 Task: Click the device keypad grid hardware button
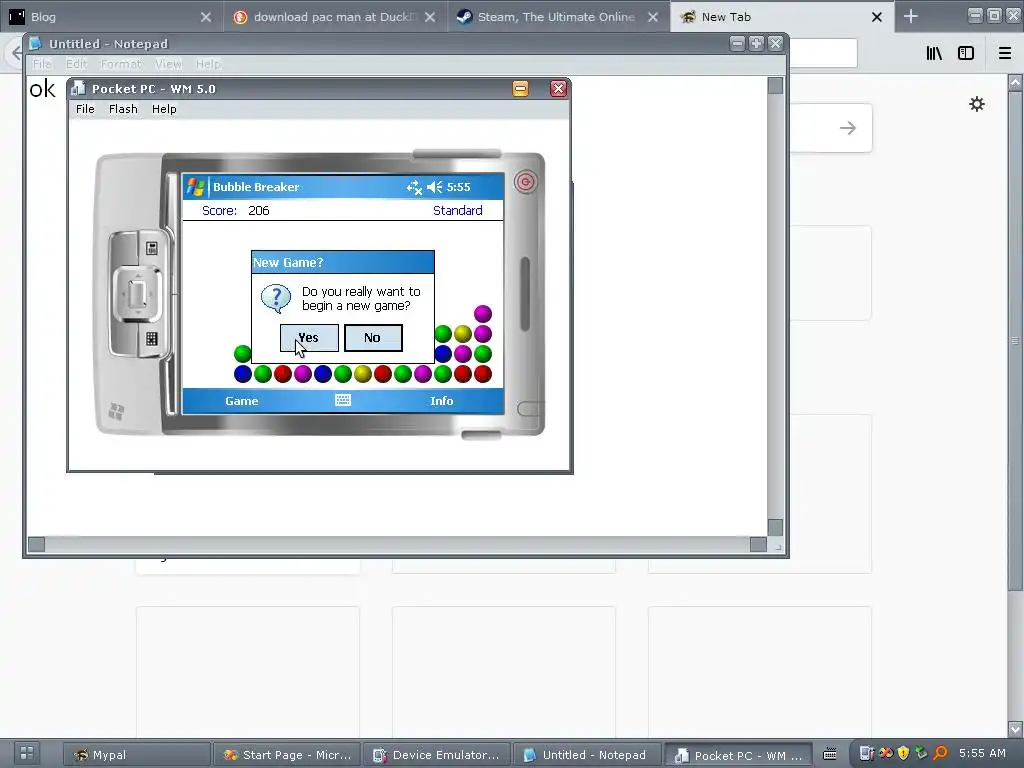[x=152, y=338]
